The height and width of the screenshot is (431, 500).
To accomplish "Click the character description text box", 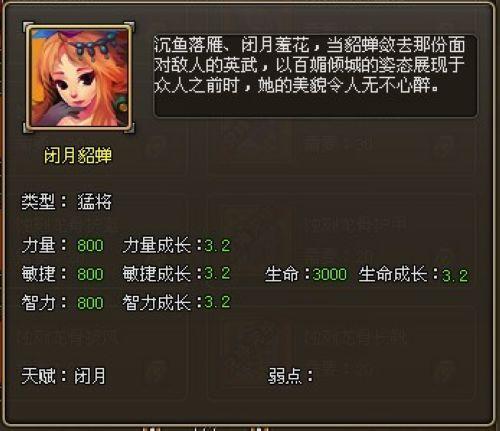I will tap(315, 76).
